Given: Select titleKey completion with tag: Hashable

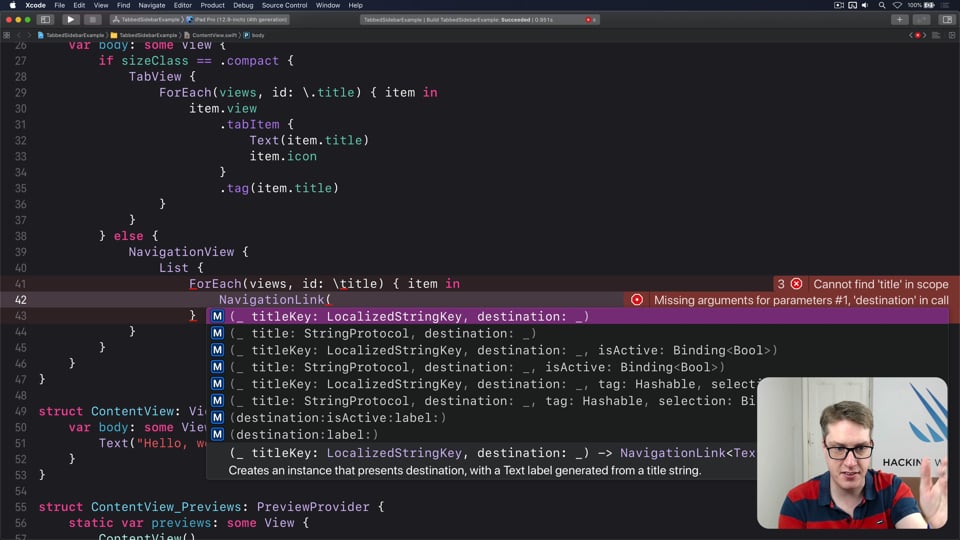Looking at the screenshot, I should pos(482,384).
